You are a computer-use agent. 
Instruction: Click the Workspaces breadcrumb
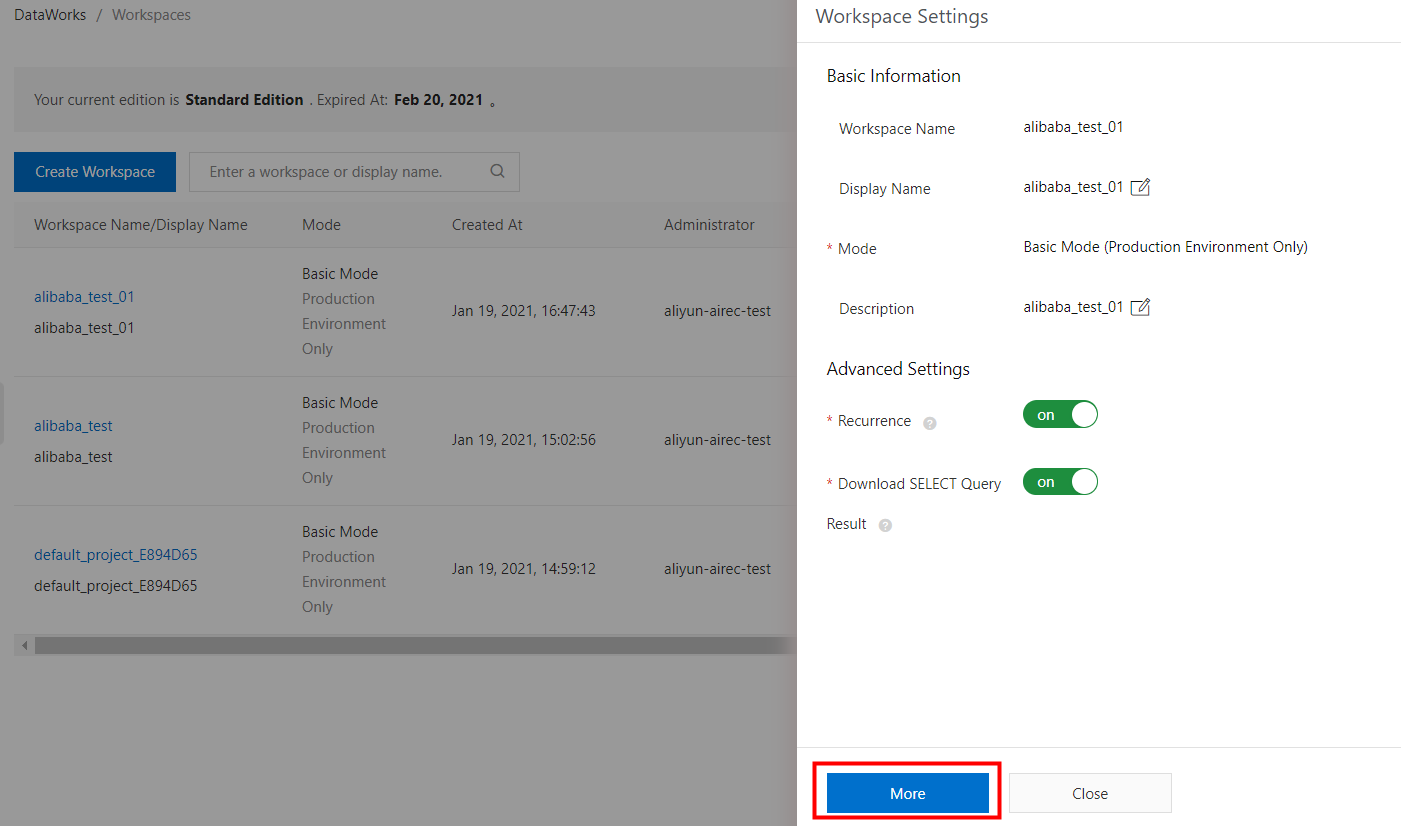click(151, 15)
